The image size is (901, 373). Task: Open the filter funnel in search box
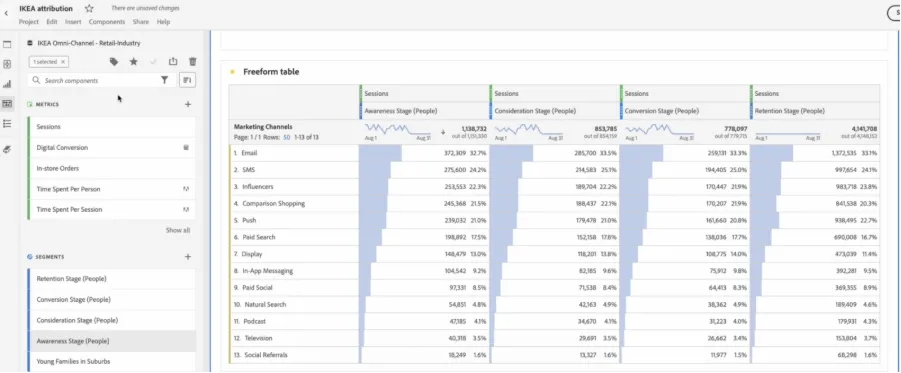(x=164, y=80)
